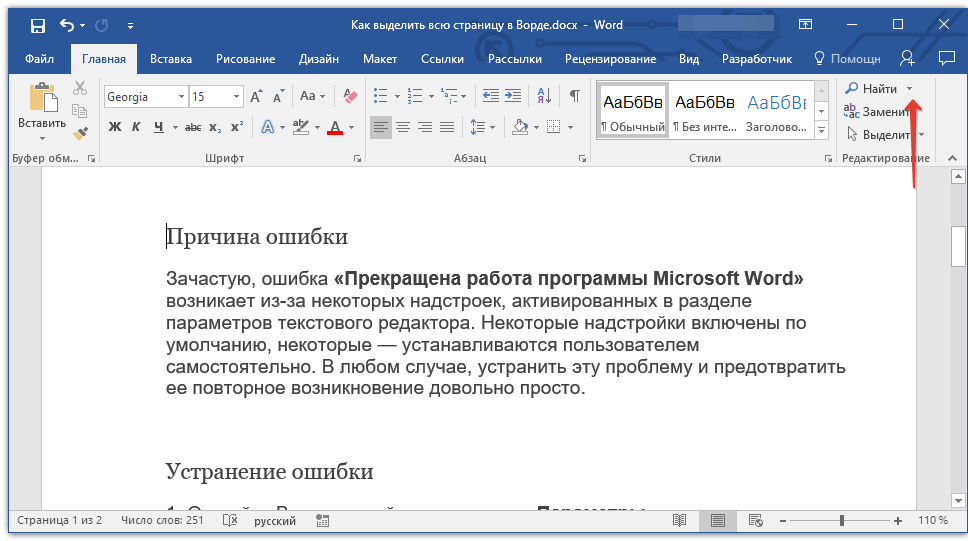Expand the Найти dropdown arrow
This screenshot has height=541, width=968.
point(909,89)
